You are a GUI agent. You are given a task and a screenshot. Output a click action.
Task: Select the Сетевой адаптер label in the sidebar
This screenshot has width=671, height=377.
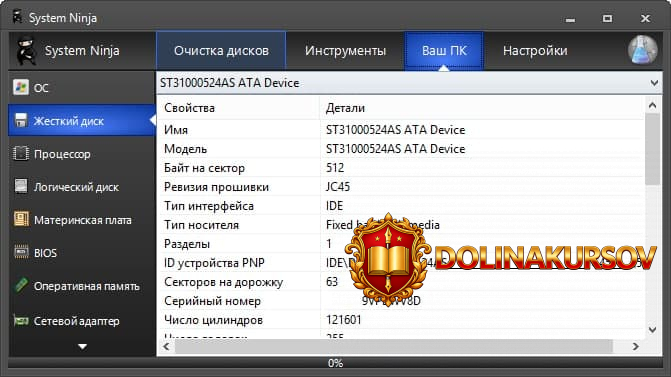pyautogui.click(x=77, y=321)
